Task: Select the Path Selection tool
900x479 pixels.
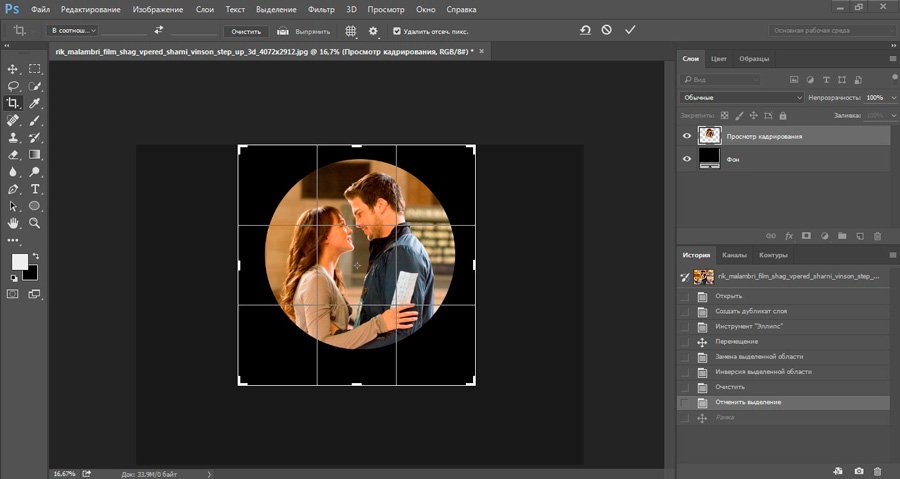Action: pyautogui.click(x=13, y=207)
